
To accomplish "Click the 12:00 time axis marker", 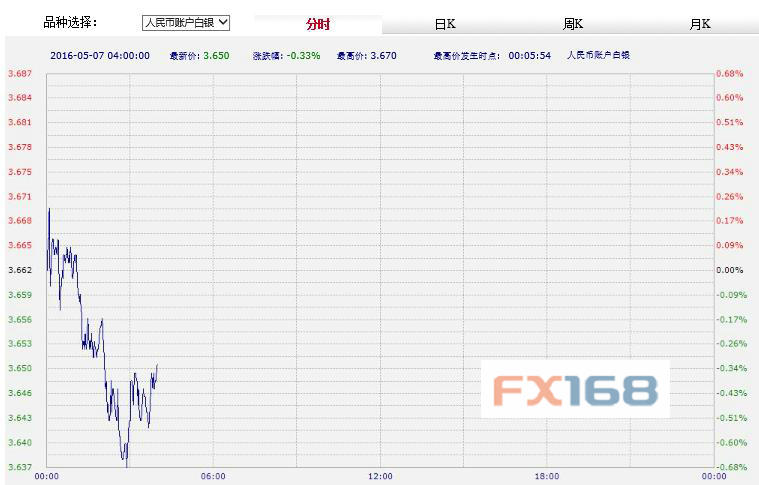I will tap(380, 476).
